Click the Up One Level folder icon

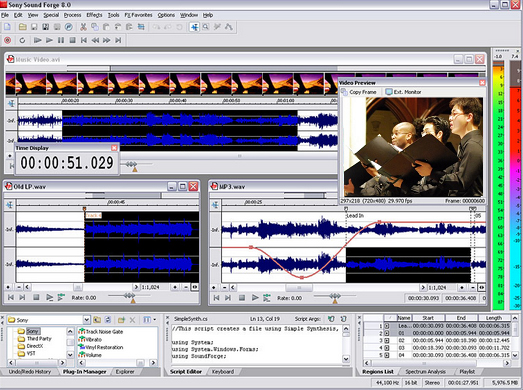pos(97,320)
